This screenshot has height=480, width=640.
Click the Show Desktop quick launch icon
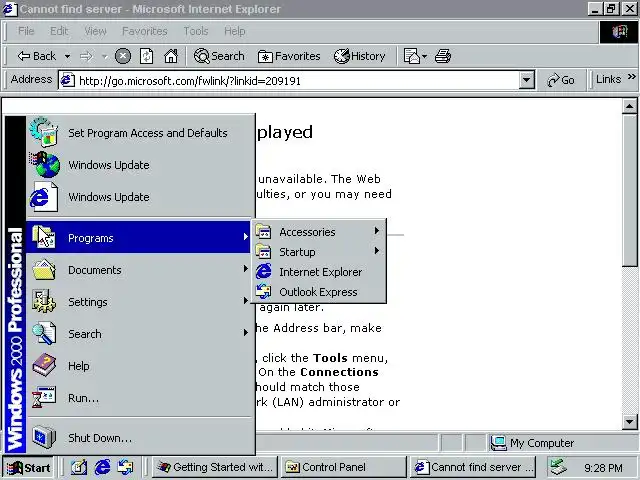pos(79,467)
